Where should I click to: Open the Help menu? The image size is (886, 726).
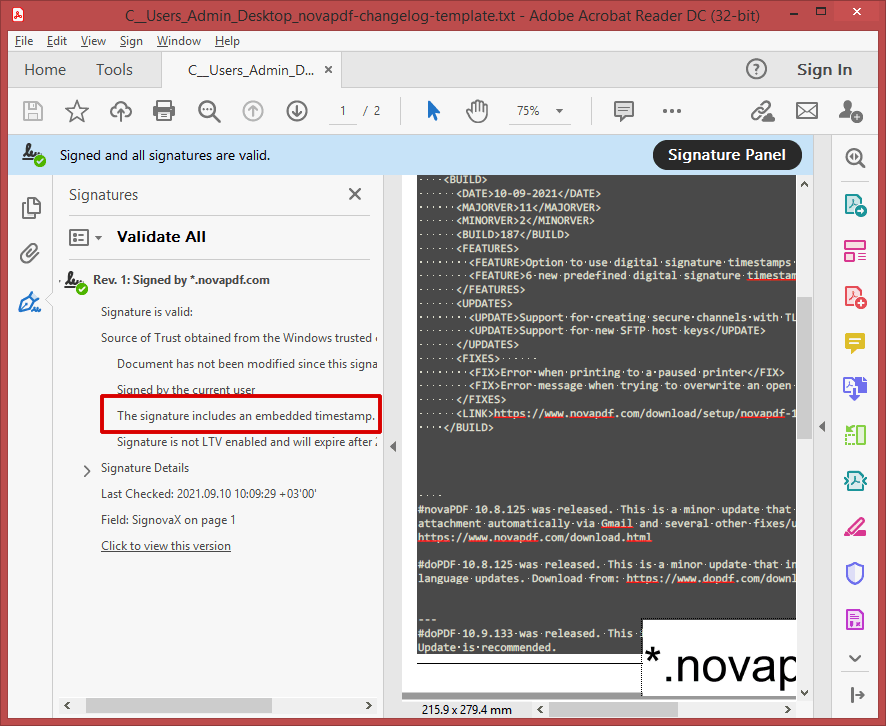(227, 41)
